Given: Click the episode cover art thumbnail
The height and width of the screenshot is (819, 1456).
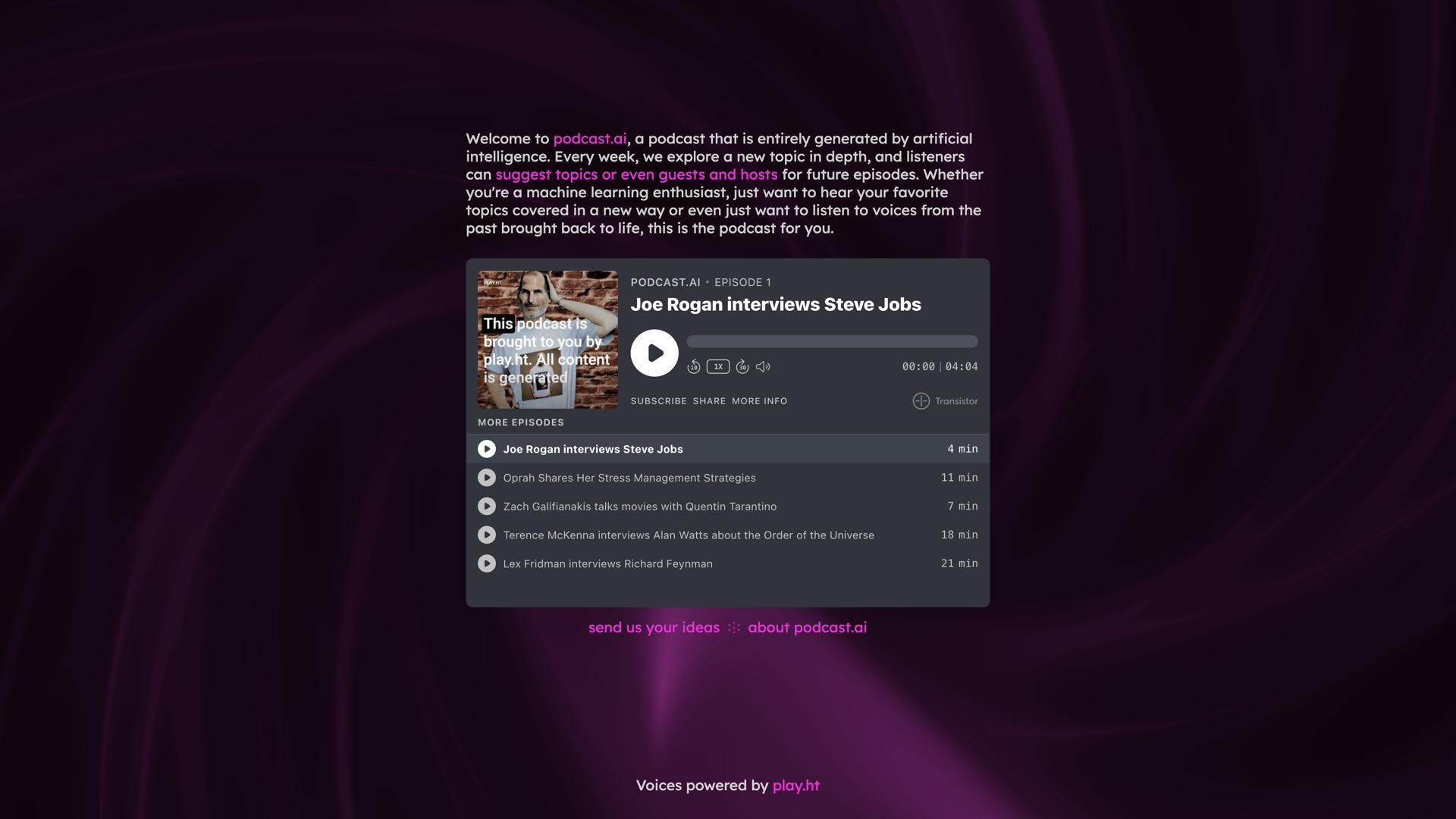Looking at the screenshot, I should [548, 340].
